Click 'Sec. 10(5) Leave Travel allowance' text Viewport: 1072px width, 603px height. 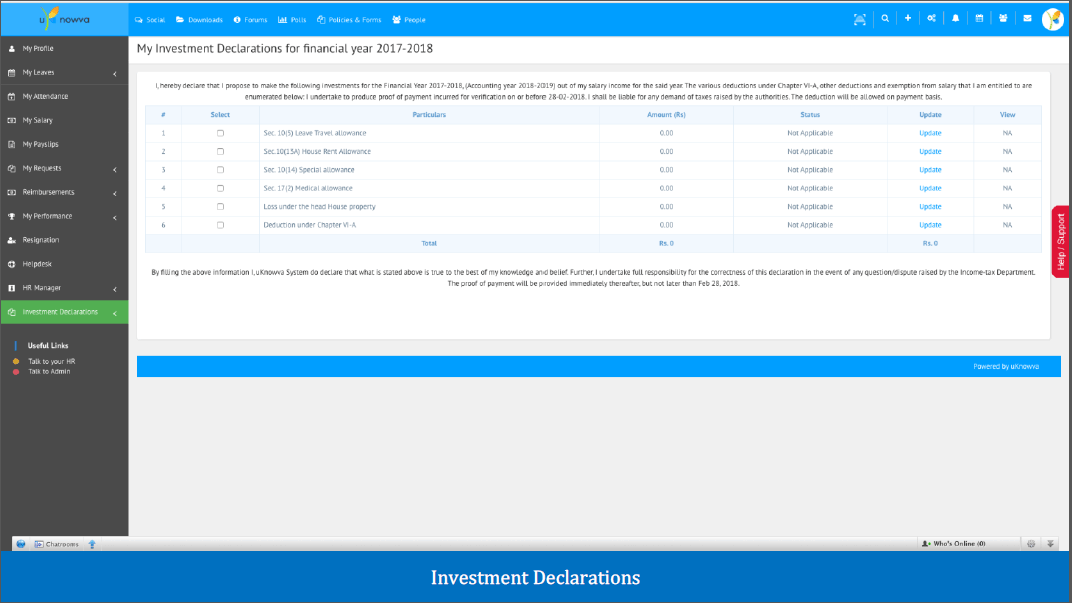tap(314, 133)
